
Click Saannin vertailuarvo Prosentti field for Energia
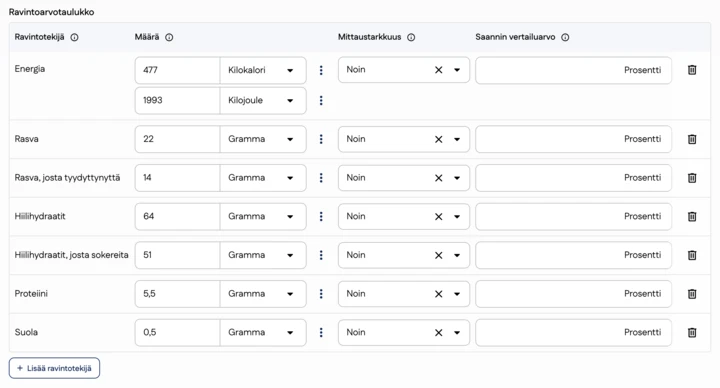[574, 70]
